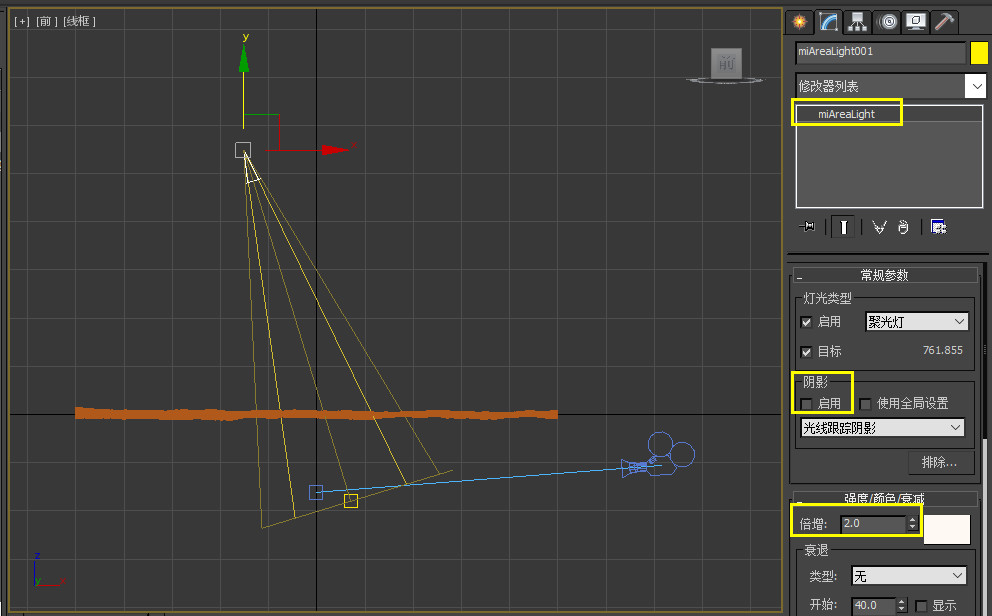
Task: Click the object name field miAreaLight001
Action: (880, 52)
